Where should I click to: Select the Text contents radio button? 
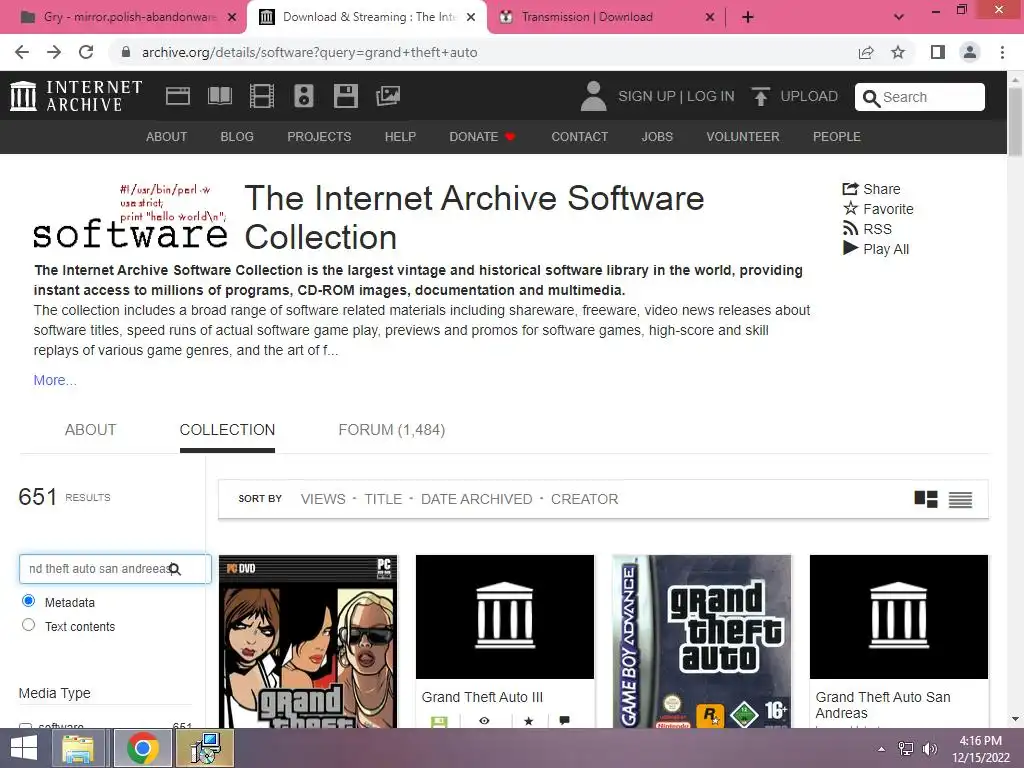[28, 624]
